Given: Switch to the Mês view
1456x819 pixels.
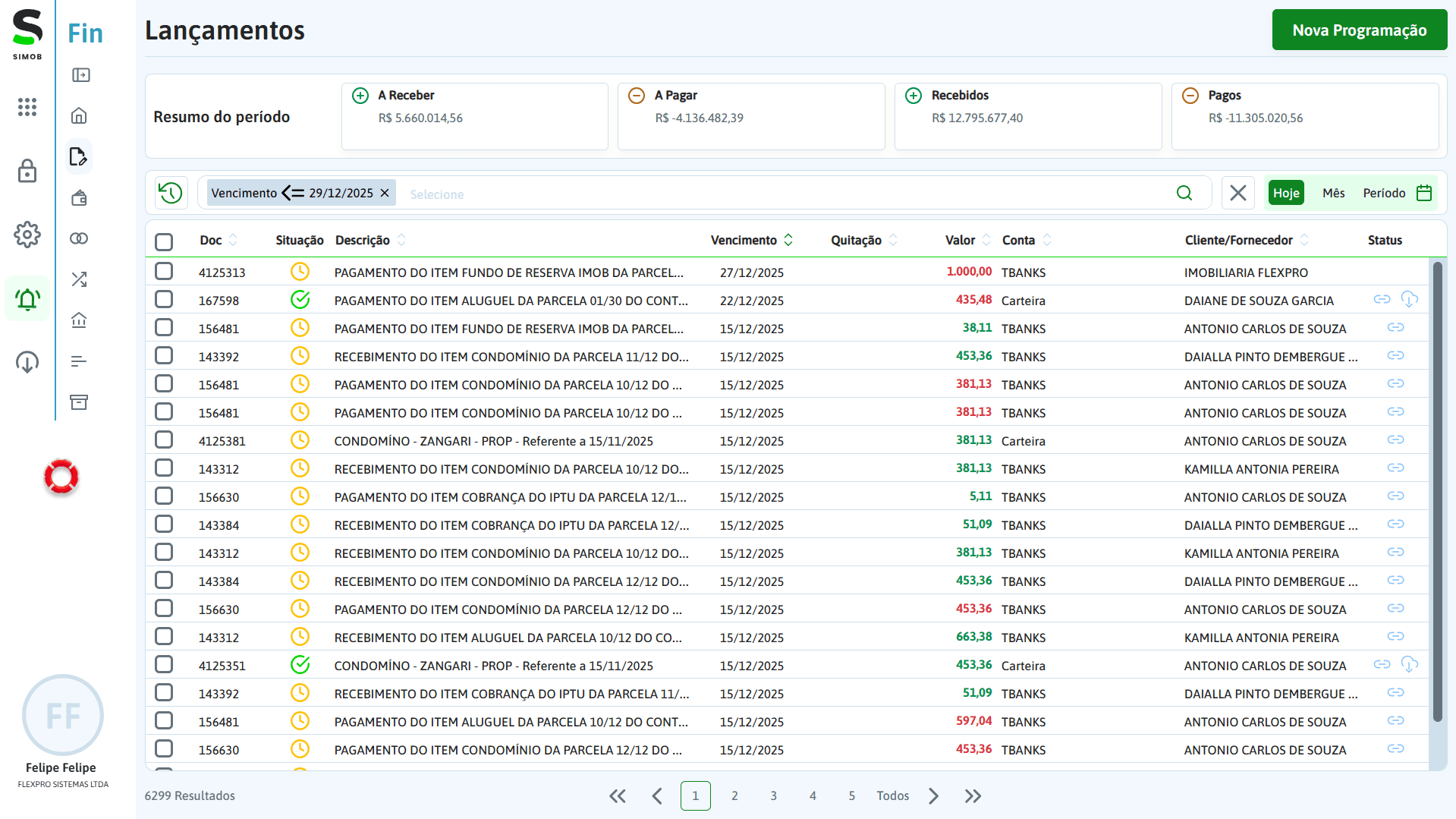Looking at the screenshot, I should point(1332,193).
